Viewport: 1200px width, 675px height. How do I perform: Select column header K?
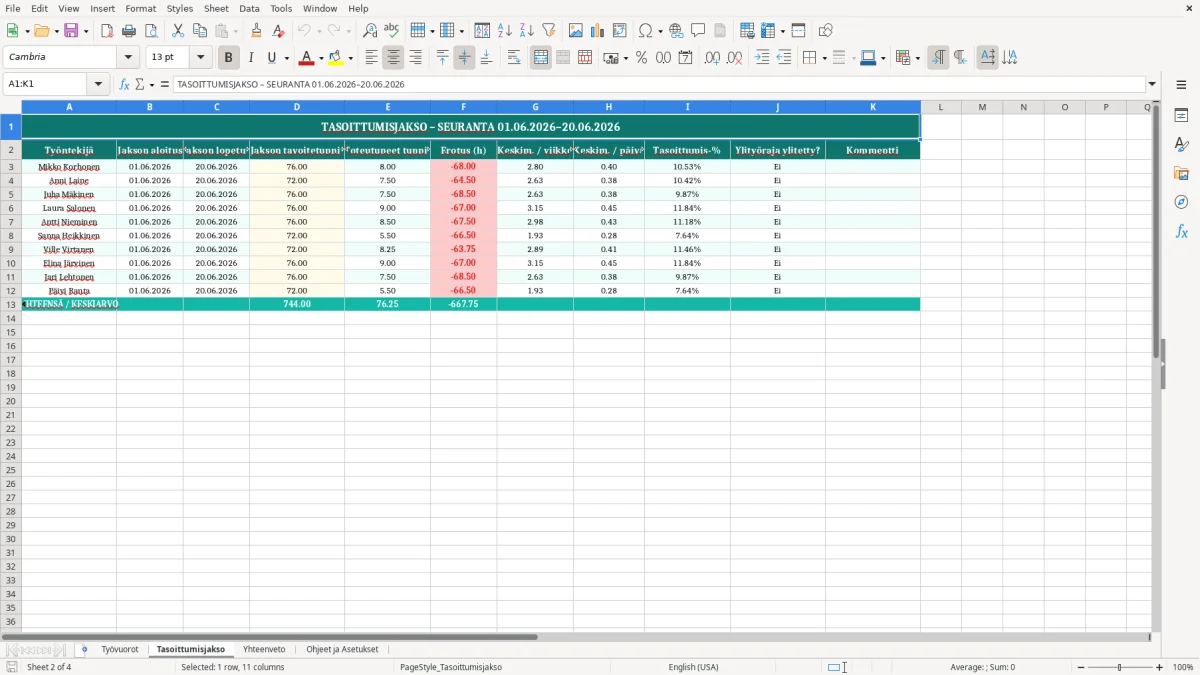[x=873, y=107]
